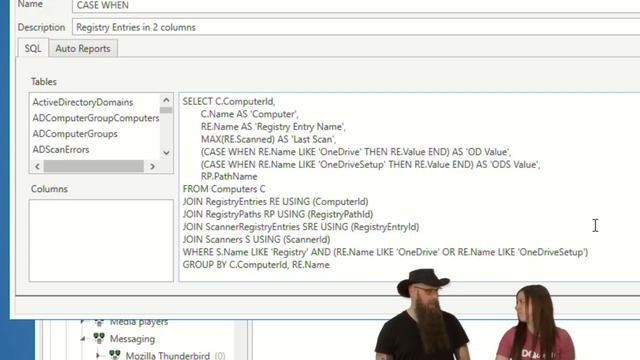Click Tables list scroll left arrow

(x=38, y=167)
